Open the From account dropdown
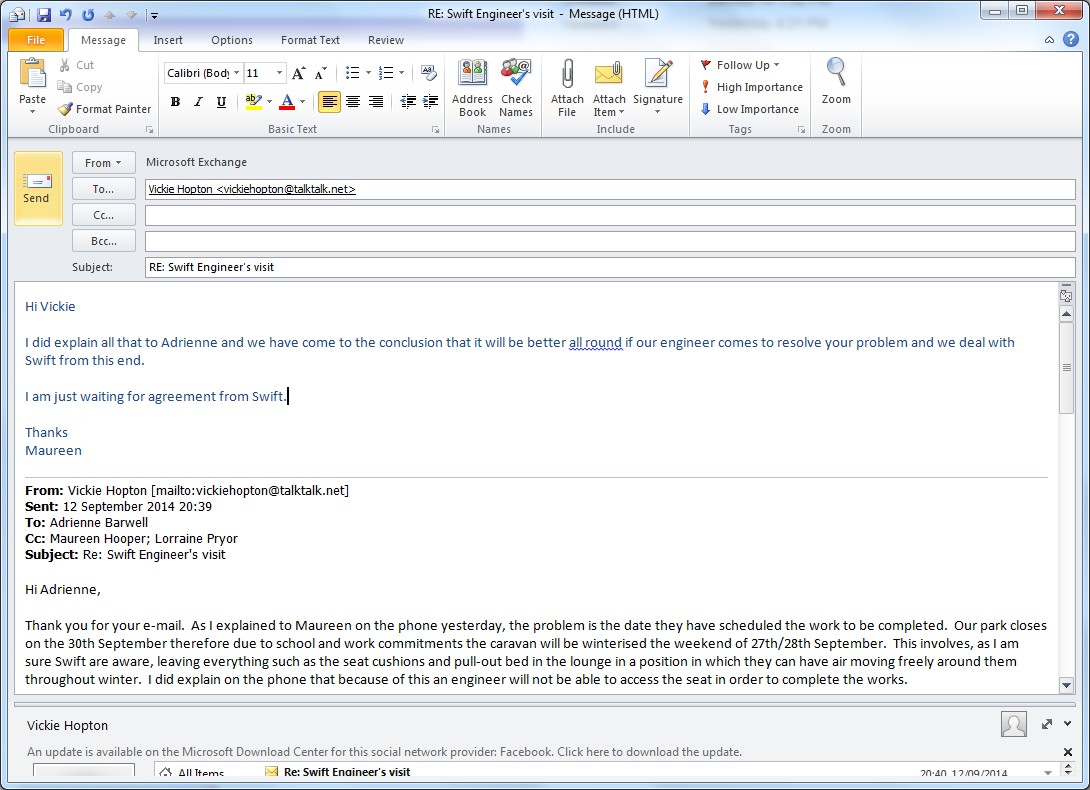The image size is (1090, 790). [x=104, y=163]
